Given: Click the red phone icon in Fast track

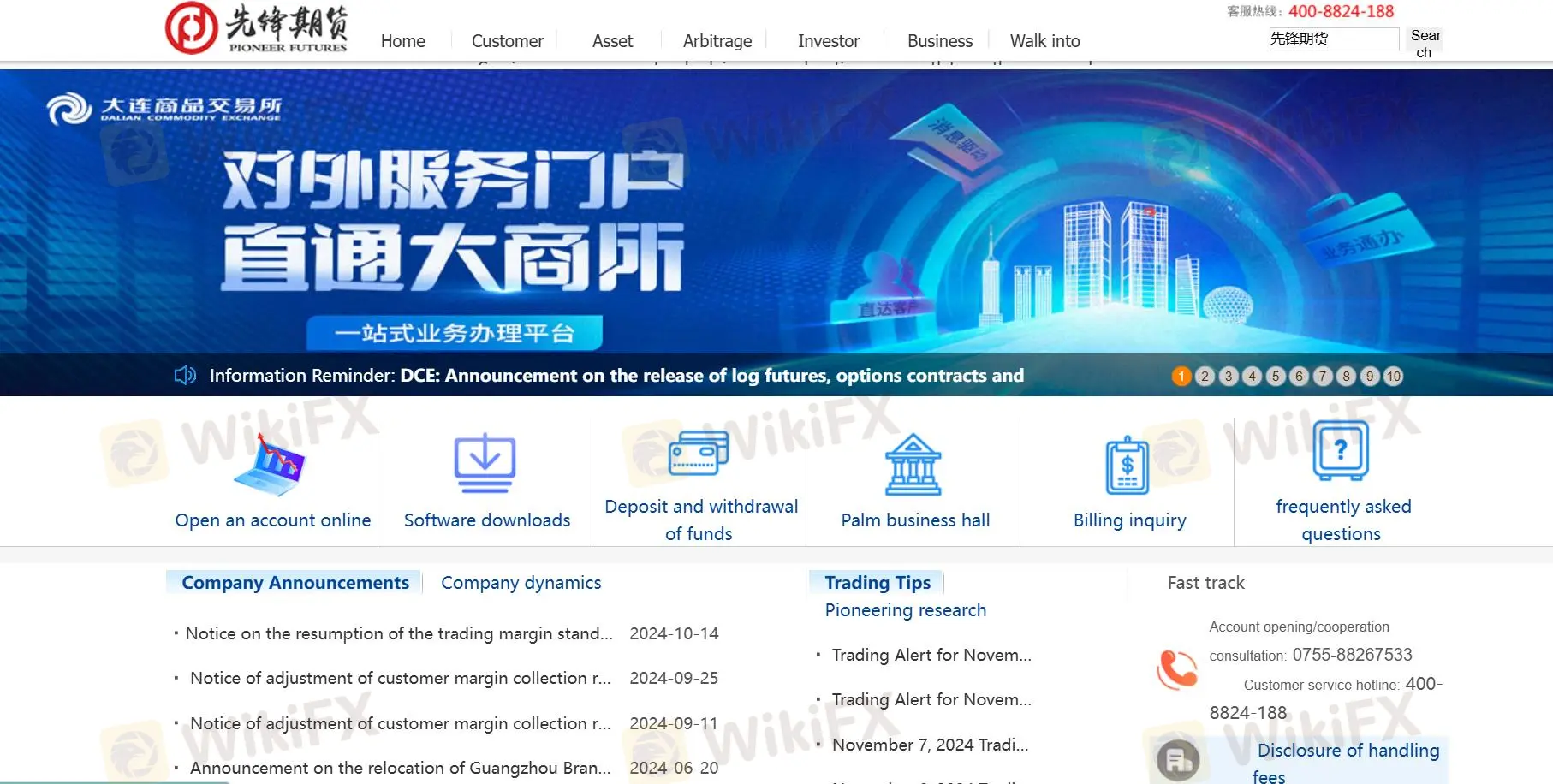Looking at the screenshot, I should [1177, 669].
